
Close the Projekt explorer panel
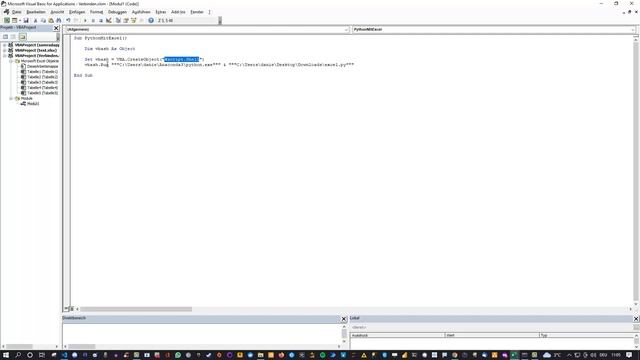click(56, 28)
